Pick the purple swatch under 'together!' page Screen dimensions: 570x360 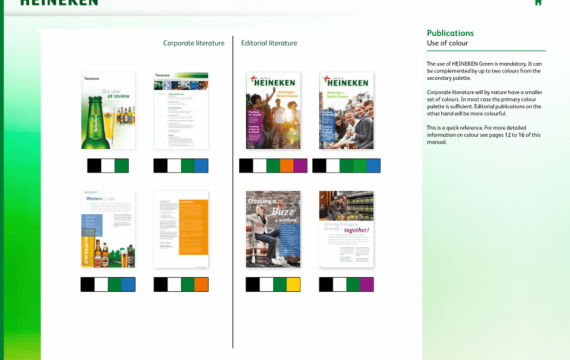click(x=367, y=284)
